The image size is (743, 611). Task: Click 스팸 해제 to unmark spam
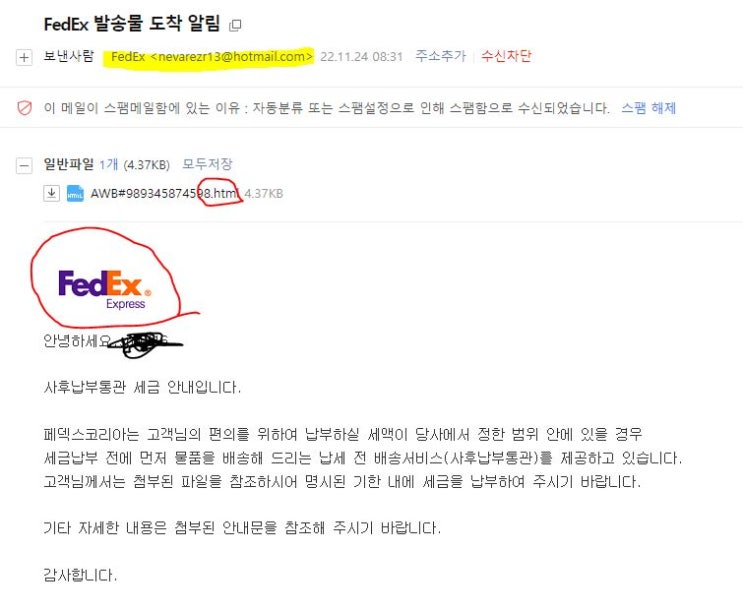(648, 108)
